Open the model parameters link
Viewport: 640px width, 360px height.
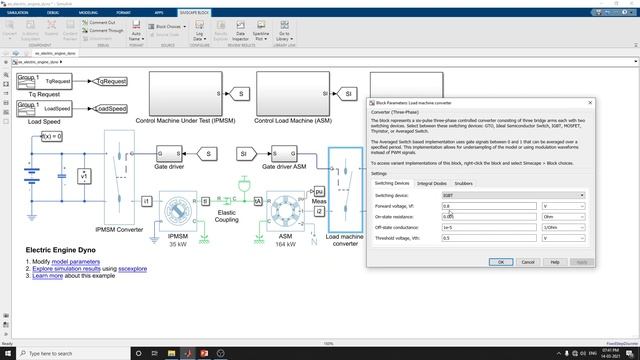click(x=76, y=262)
